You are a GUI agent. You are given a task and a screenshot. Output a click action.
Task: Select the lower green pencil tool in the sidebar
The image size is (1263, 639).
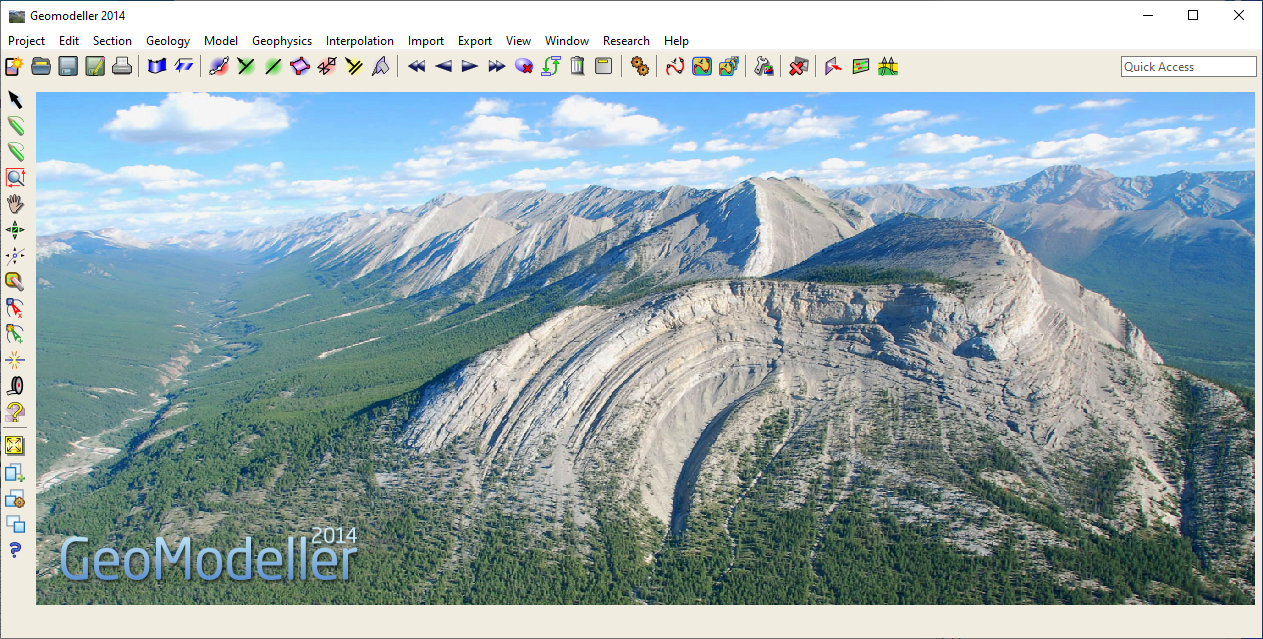point(16,152)
